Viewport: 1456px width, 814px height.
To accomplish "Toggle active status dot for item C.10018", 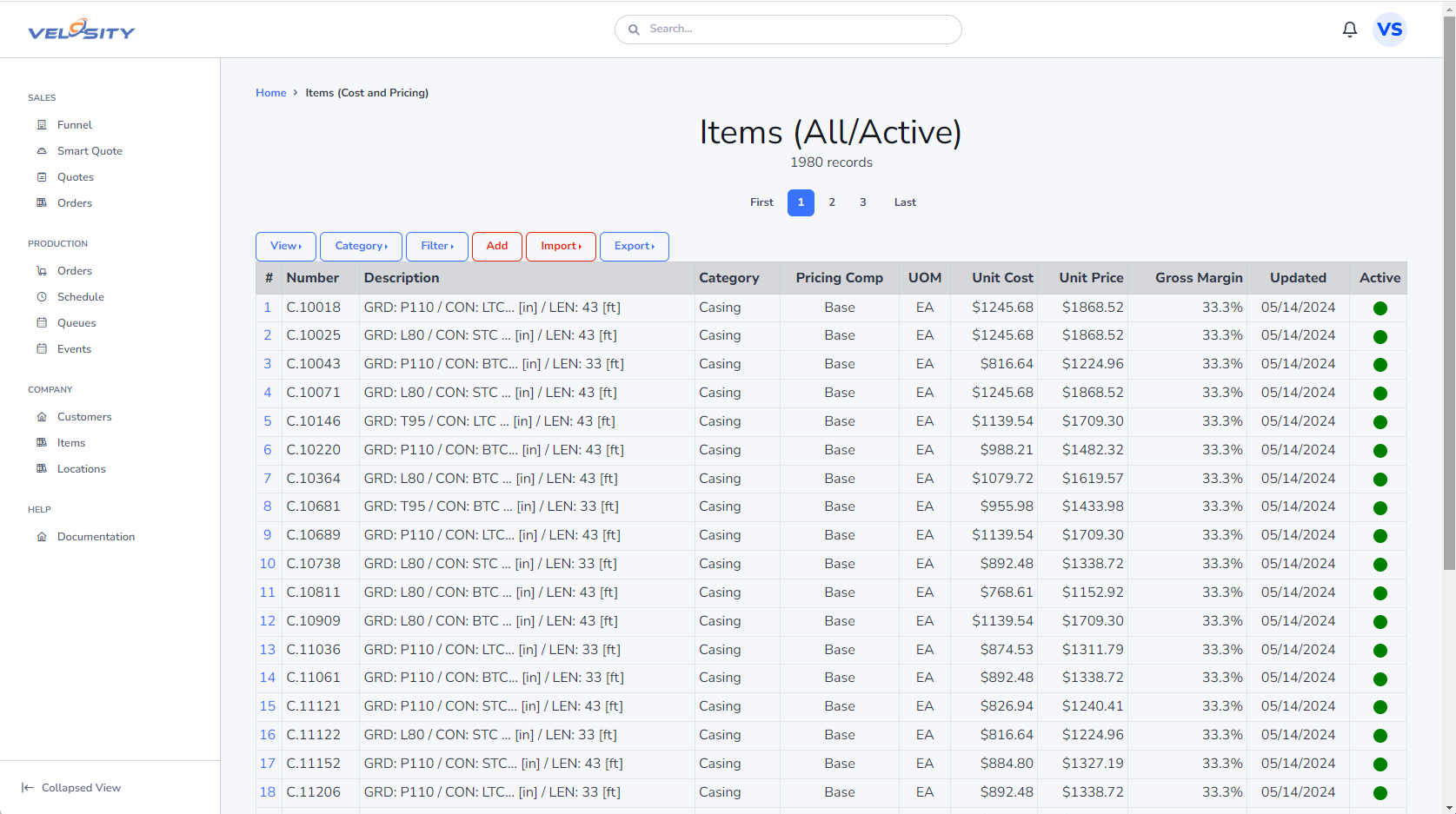I will click(x=1380, y=308).
